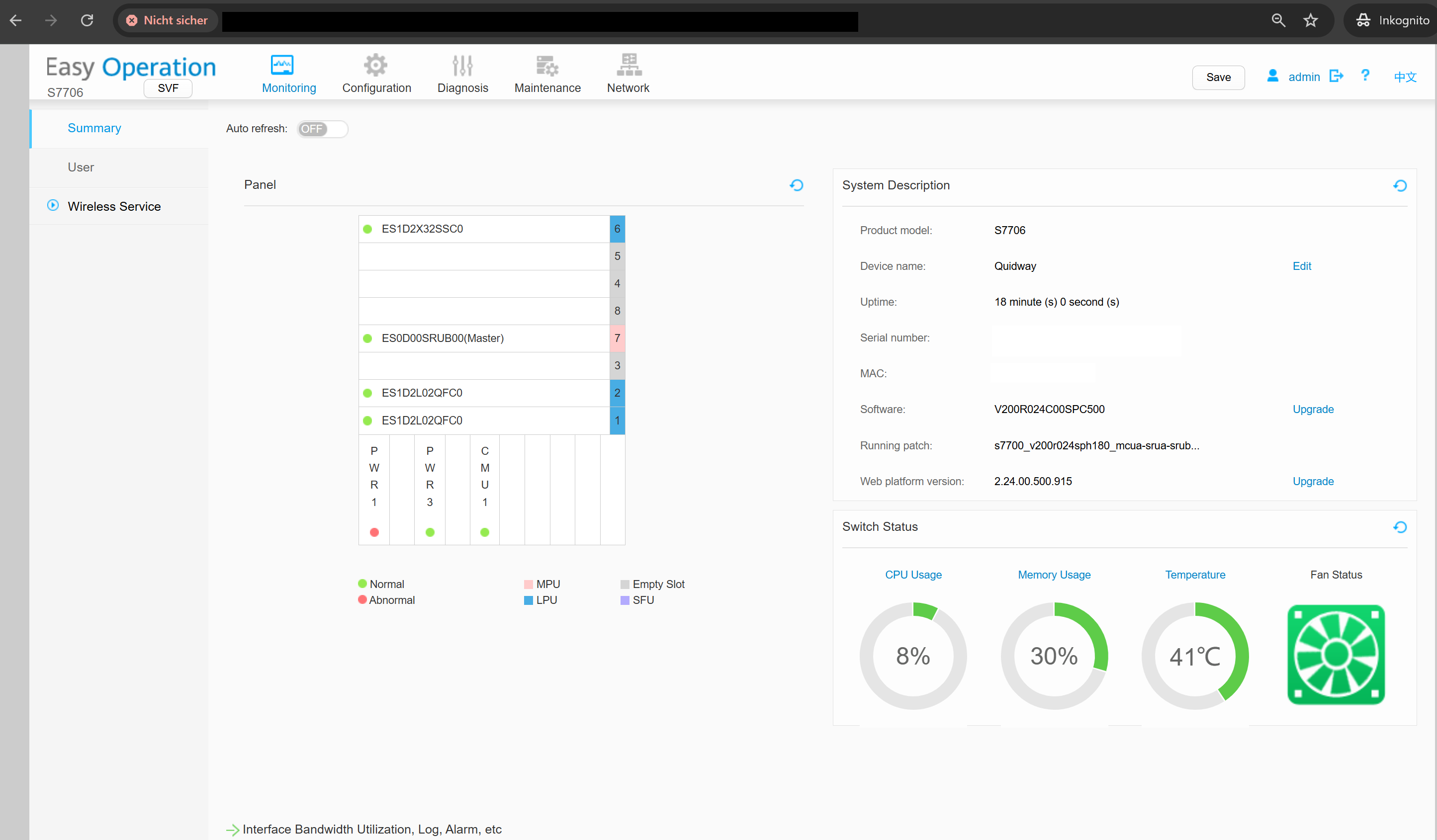Image resolution: width=1437 pixels, height=840 pixels.
Task: Click the logout icon beside admin
Action: tap(1336, 77)
